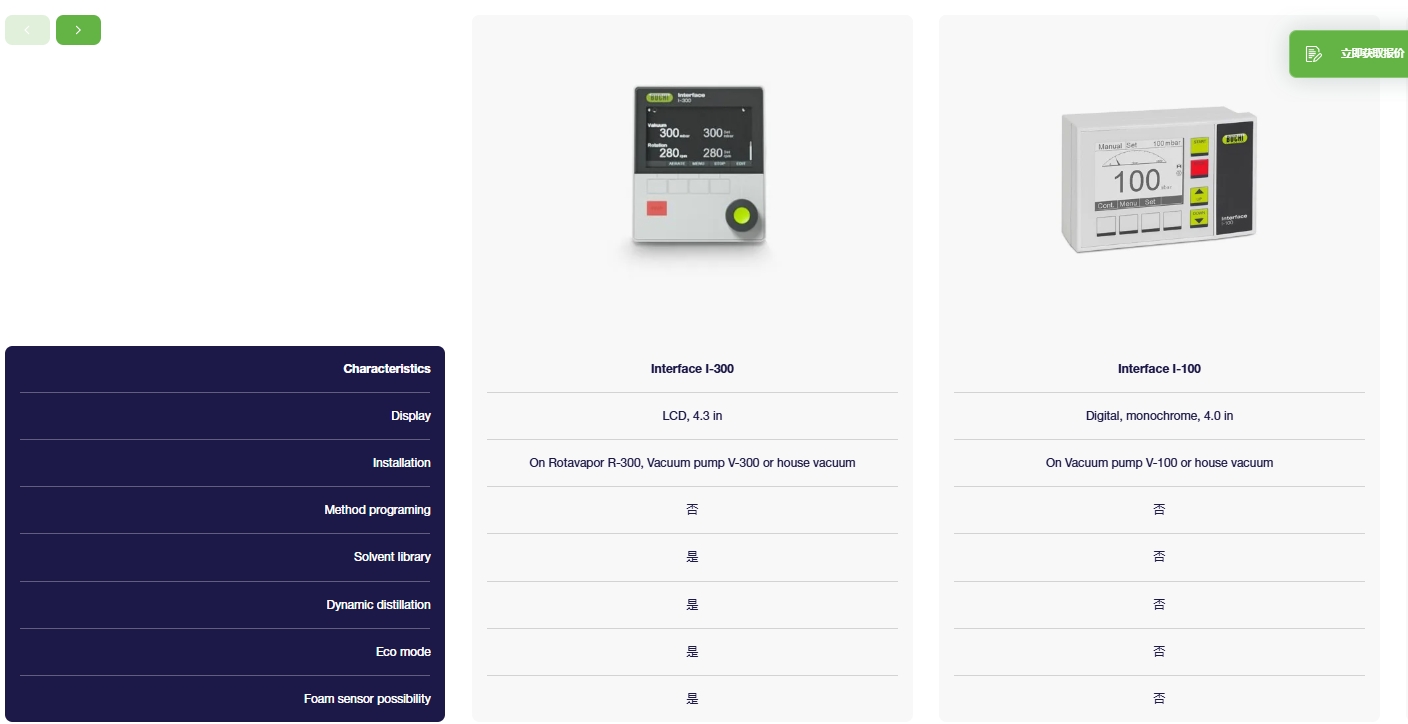Image resolution: width=1408 pixels, height=724 pixels.
Task: Click the Digital, monochrome, 4.0 in value
Action: [1159, 416]
